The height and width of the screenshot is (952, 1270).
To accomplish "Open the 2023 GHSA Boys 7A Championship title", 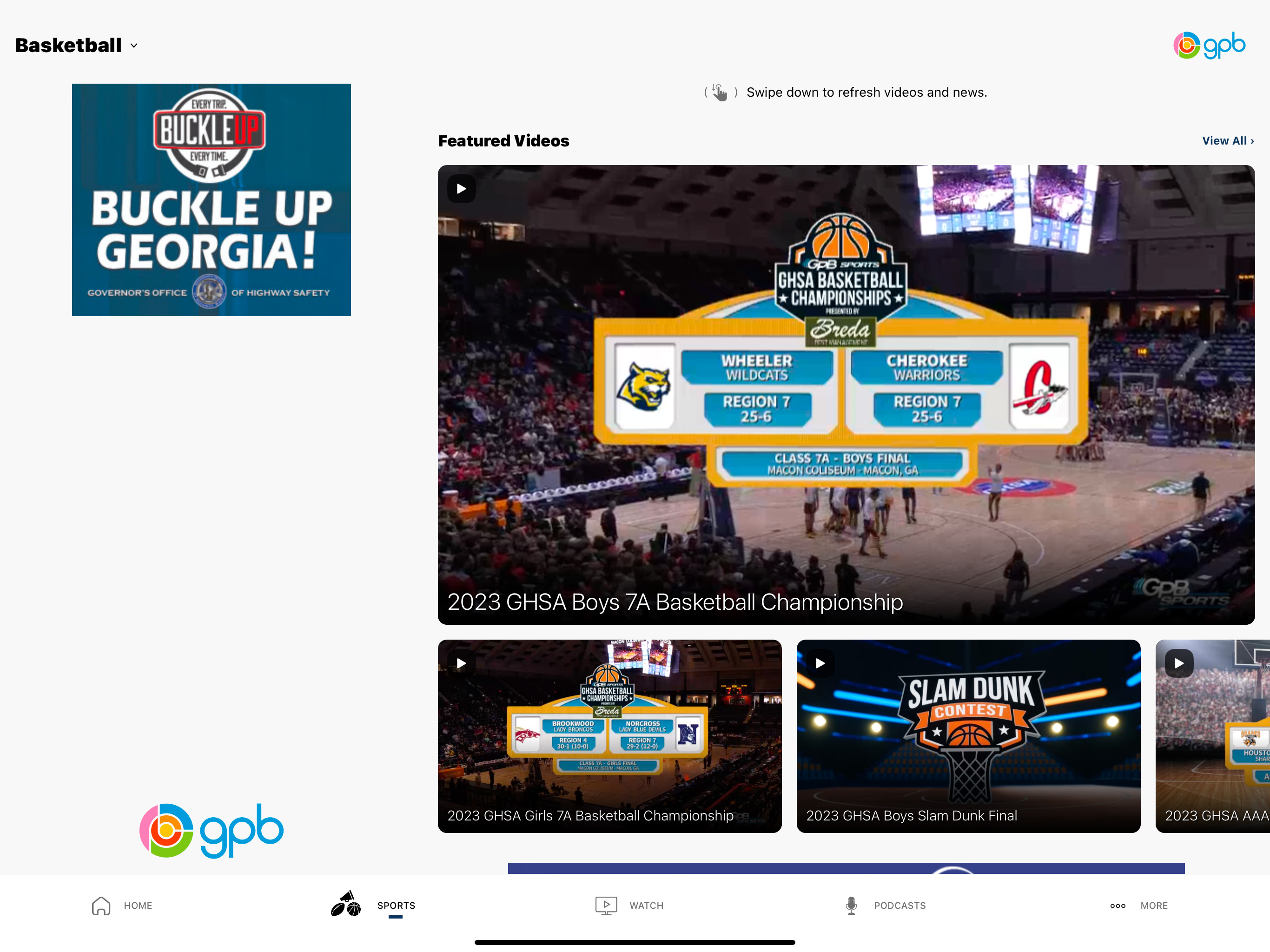I will tap(675, 602).
